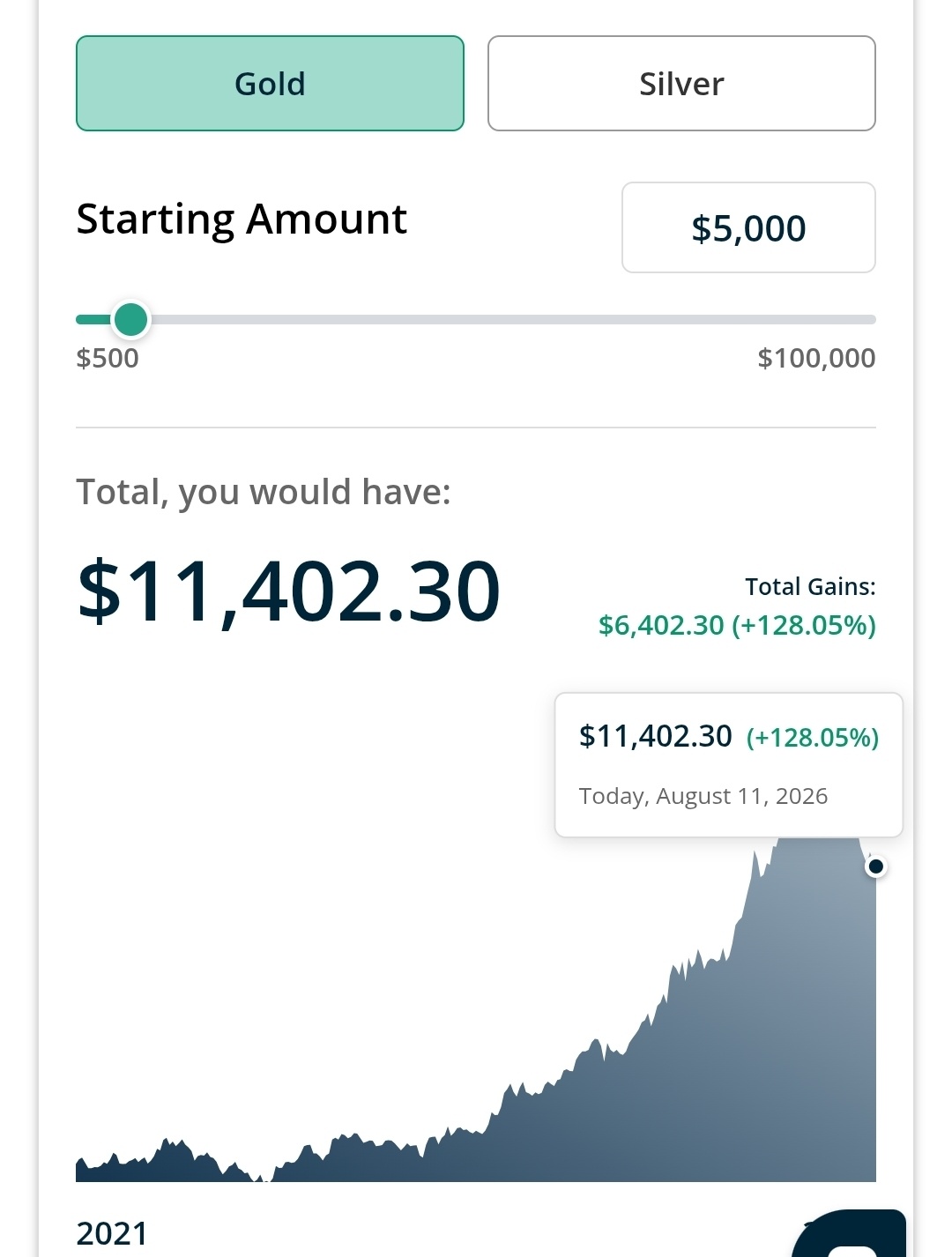
Task: Click the Starting Amount heading
Action: 242,219
